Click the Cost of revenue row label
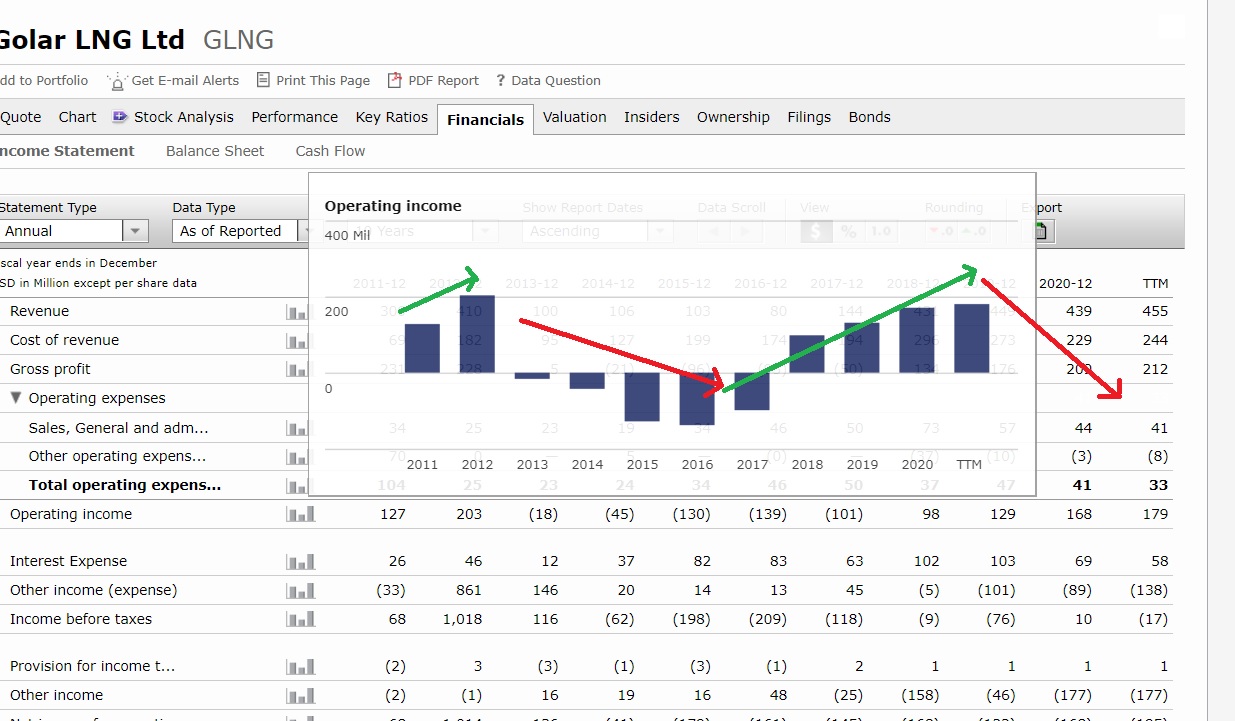1235x721 pixels. click(x=64, y=340)
